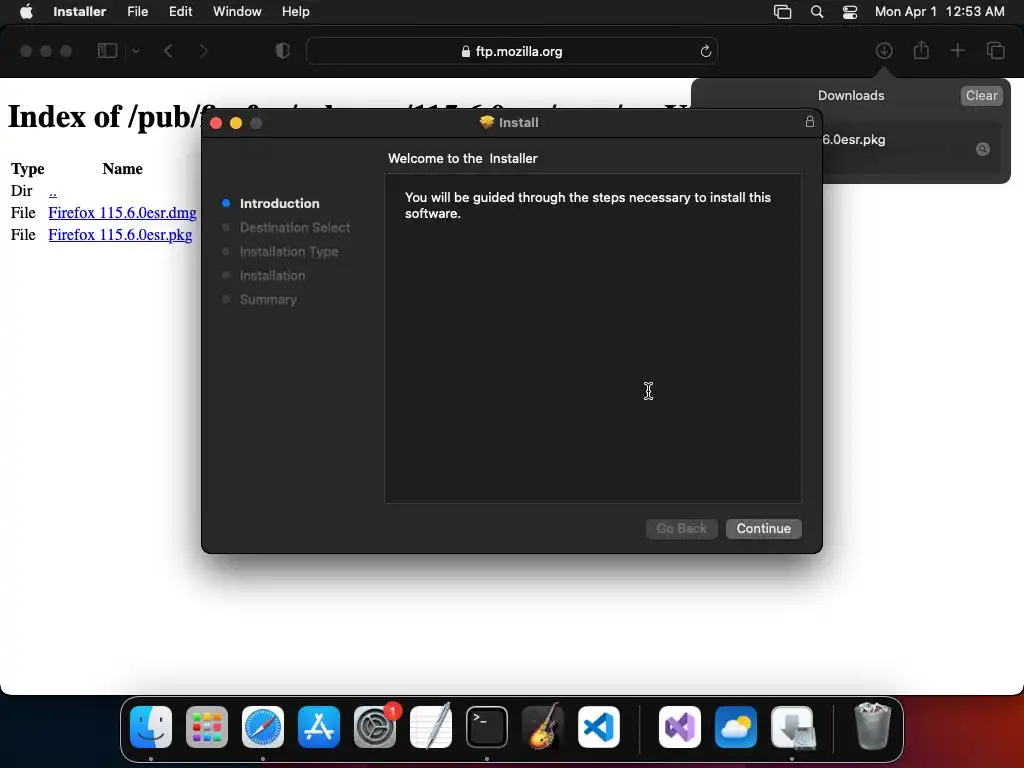
Task: Open Launchpad from the Dock
Action: pyautogui.click(x=207, y=727)
